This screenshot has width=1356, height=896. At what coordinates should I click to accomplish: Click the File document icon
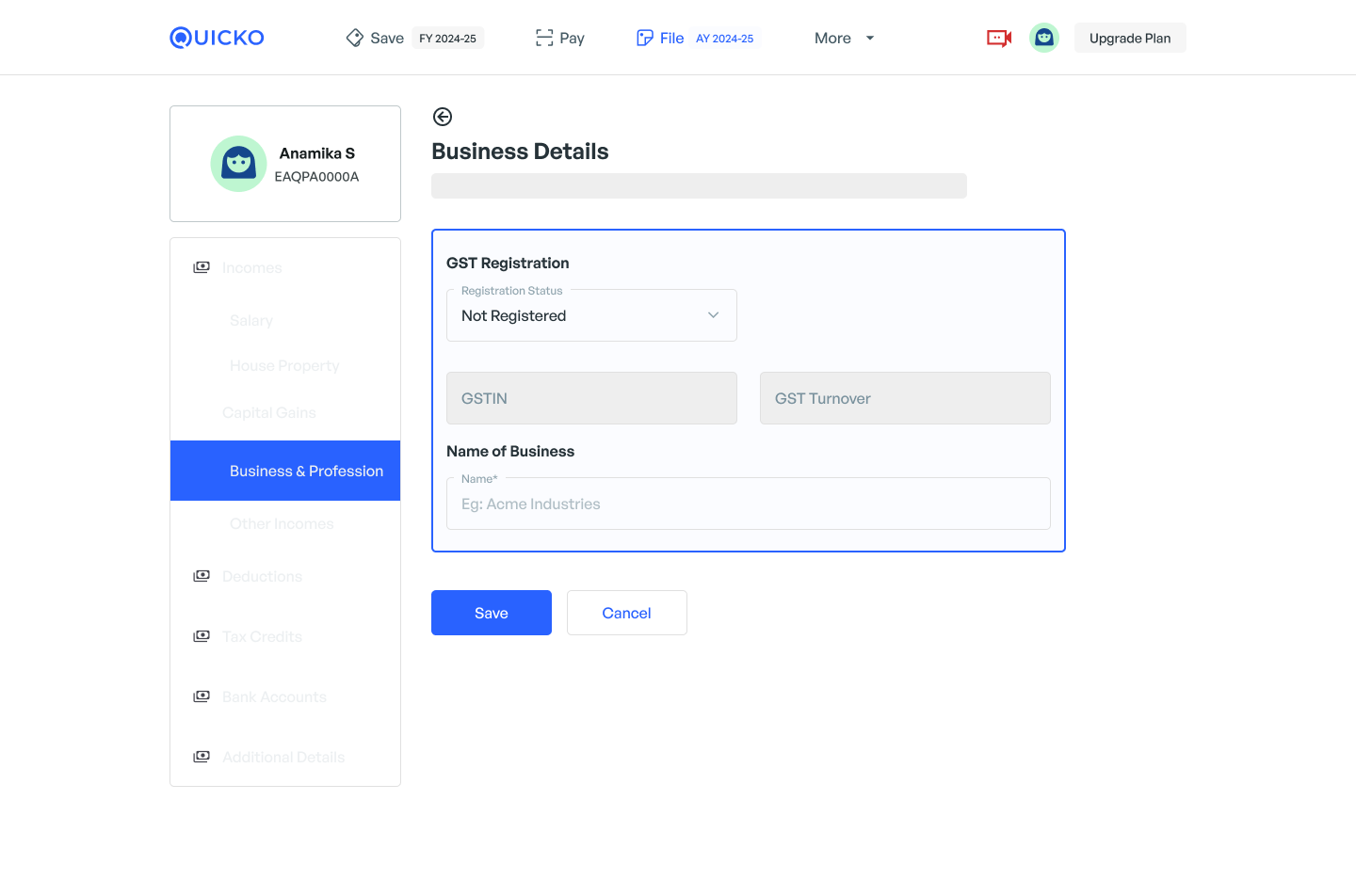[645, 38]
